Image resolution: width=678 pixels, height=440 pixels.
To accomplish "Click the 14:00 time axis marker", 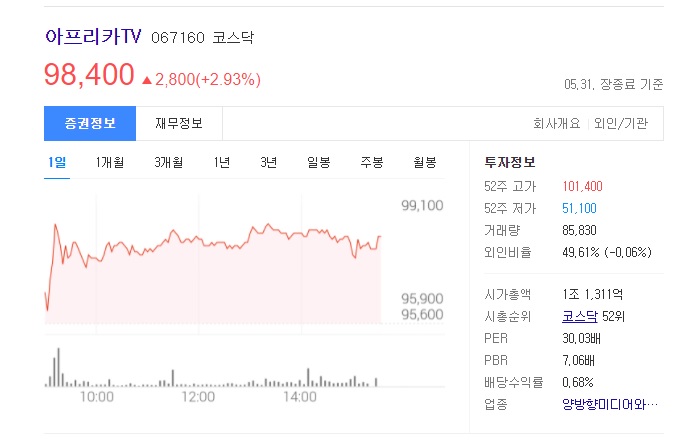I will 299,397.
